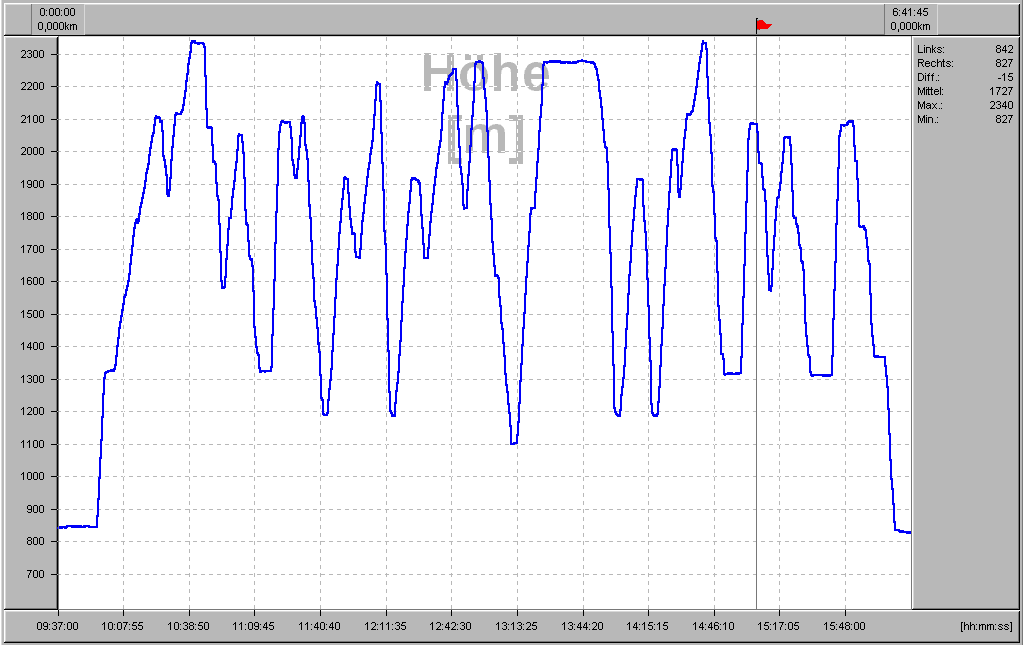Click the 700 label on altitude axis
The image size is (1023, 645).
coord(36,575)
